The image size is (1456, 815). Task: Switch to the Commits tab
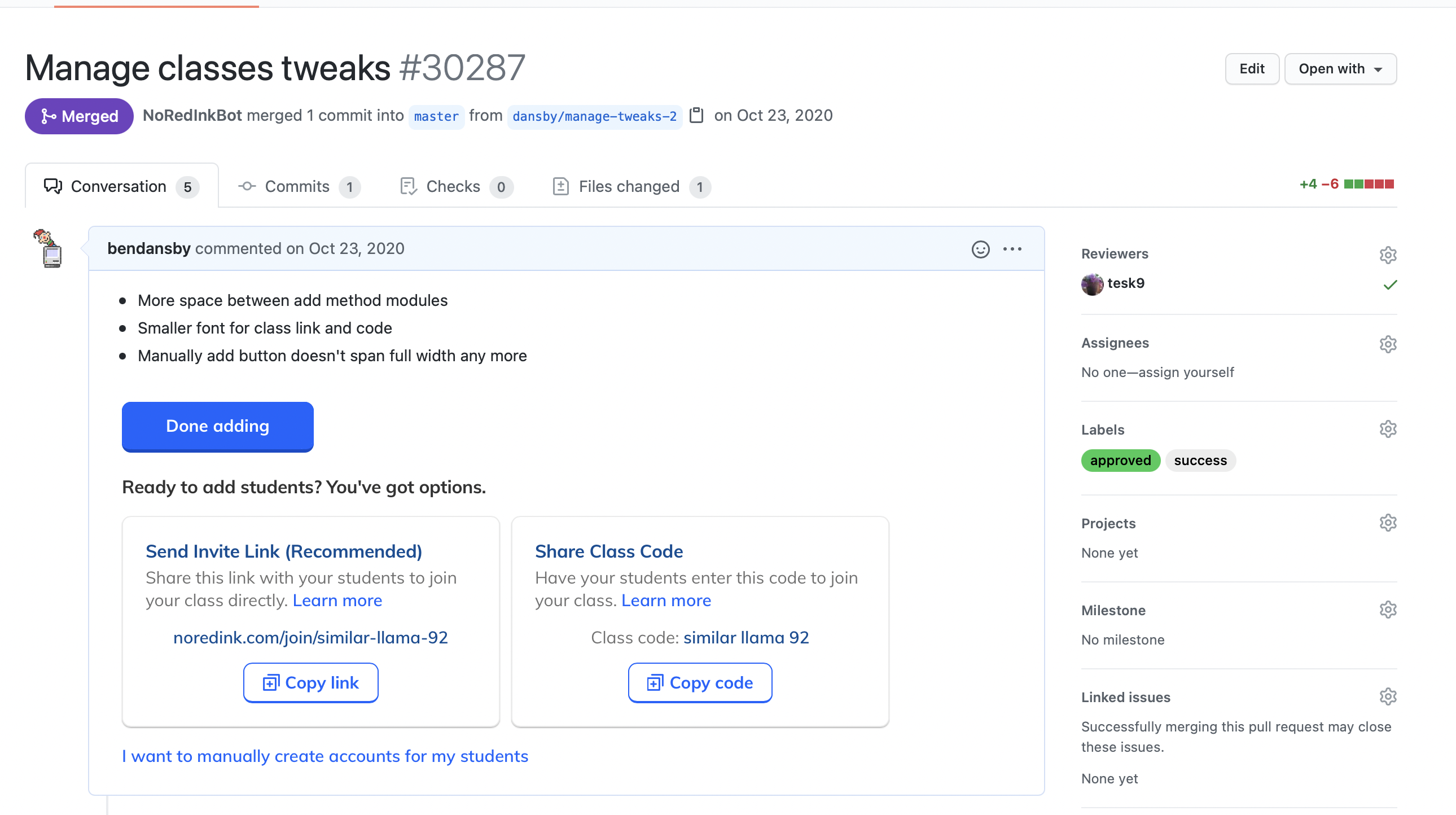point(298,186)
